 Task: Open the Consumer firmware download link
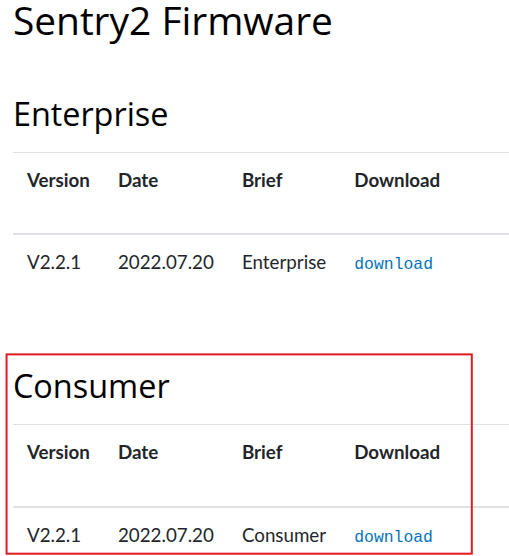pos(394,536)
